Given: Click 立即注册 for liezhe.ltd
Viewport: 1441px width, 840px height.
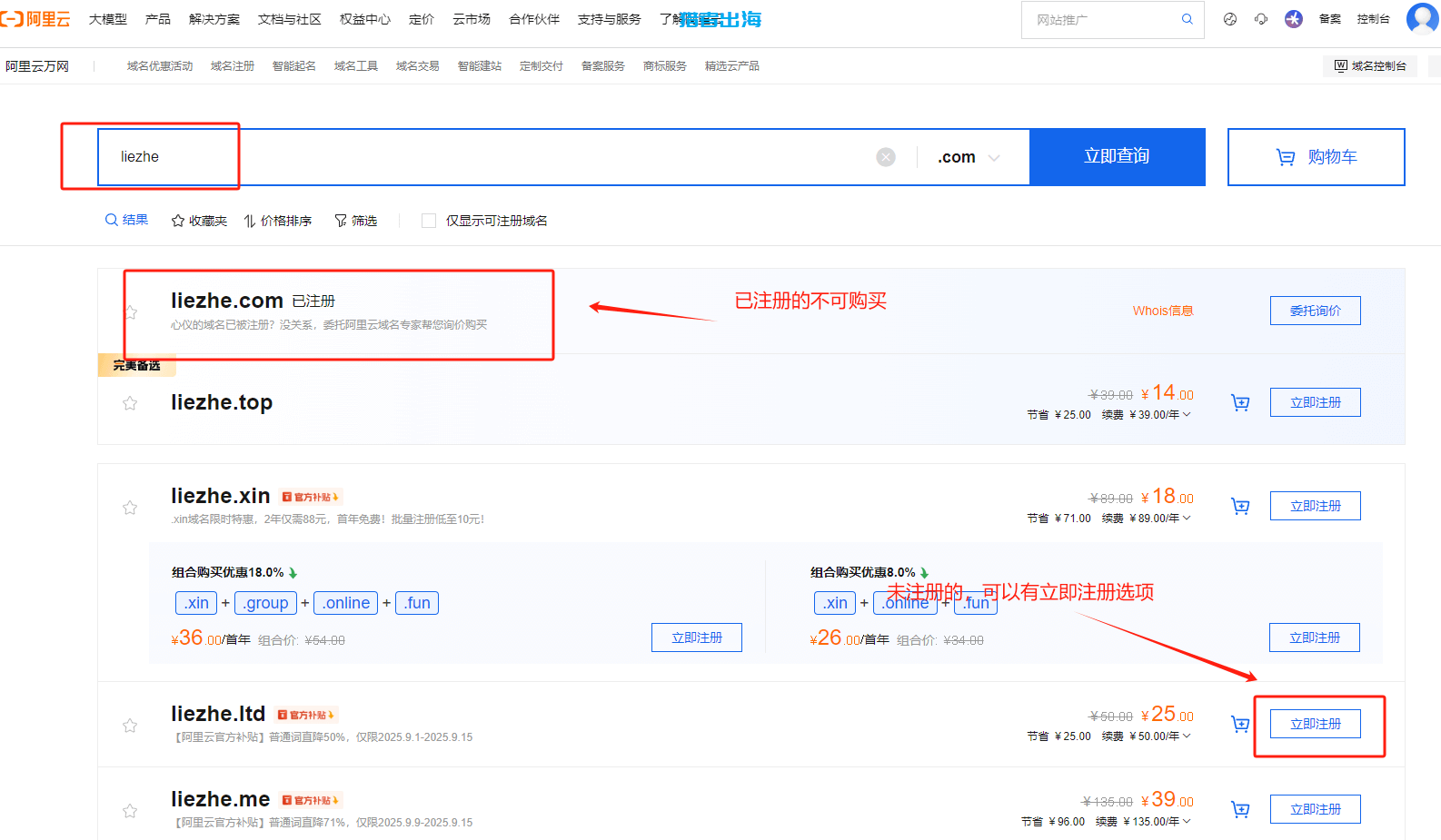Looking at the screenshot, I should pos(1316,724).
